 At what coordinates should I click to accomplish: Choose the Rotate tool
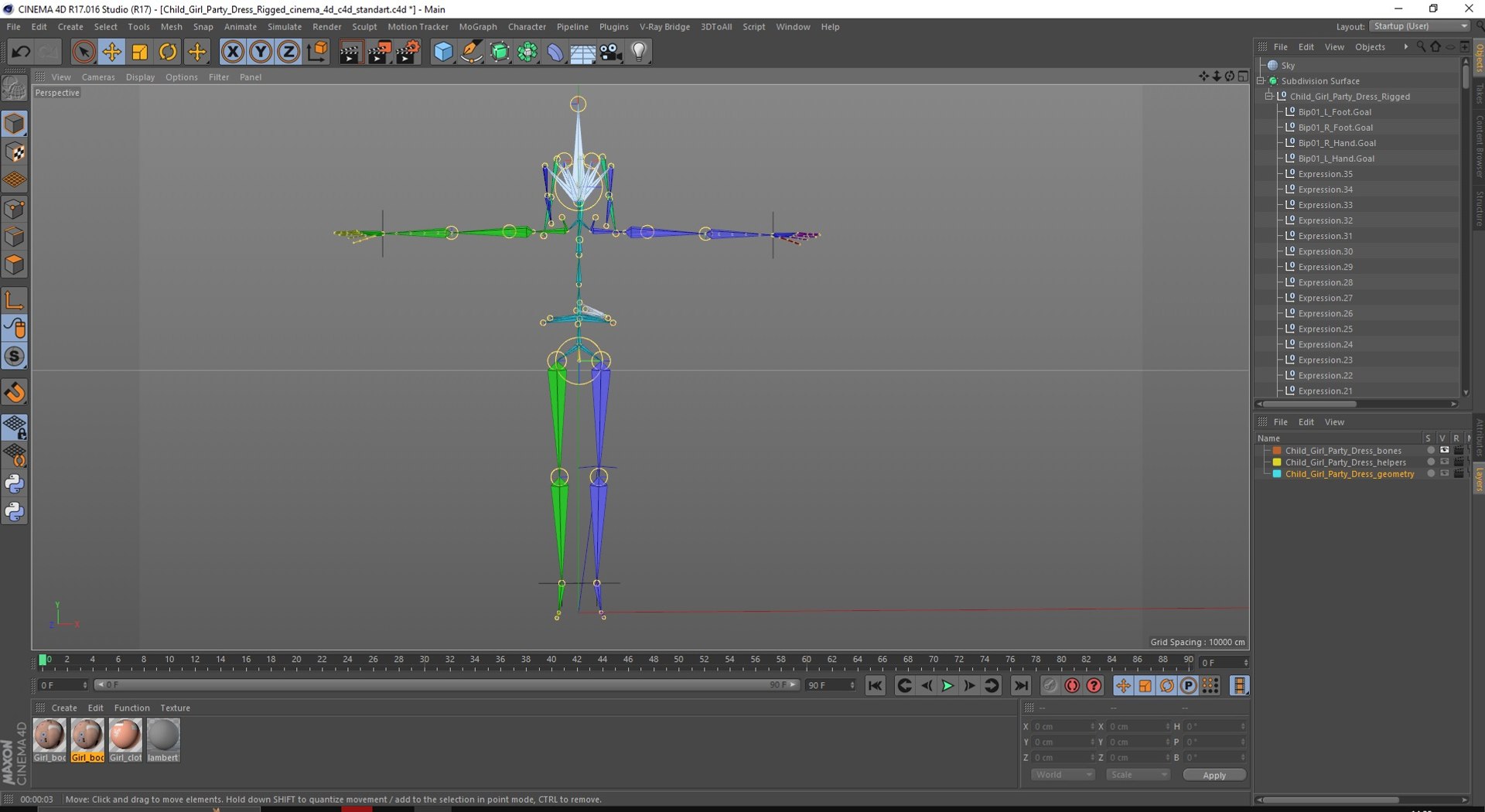coord(168,52)
